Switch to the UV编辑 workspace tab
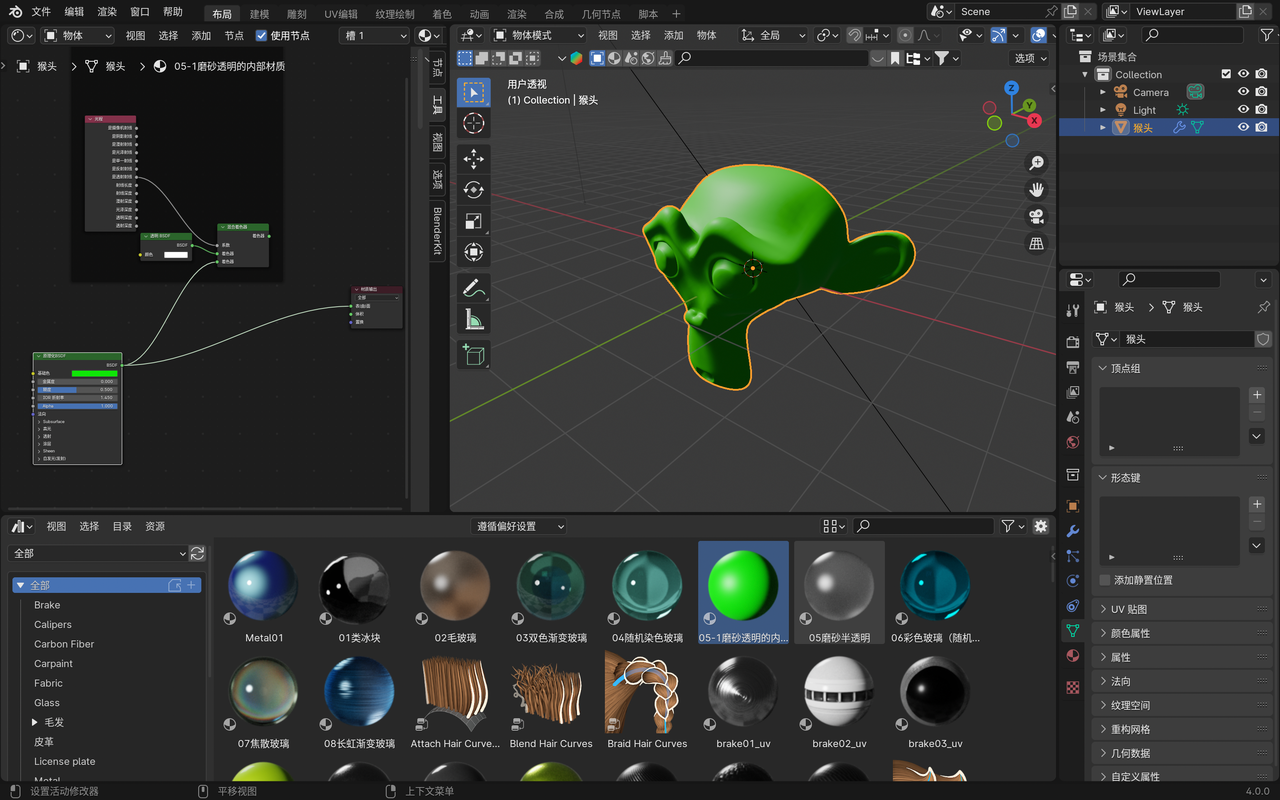The width and height of the screenshot is (1280, 800). (x=341, y=14)
